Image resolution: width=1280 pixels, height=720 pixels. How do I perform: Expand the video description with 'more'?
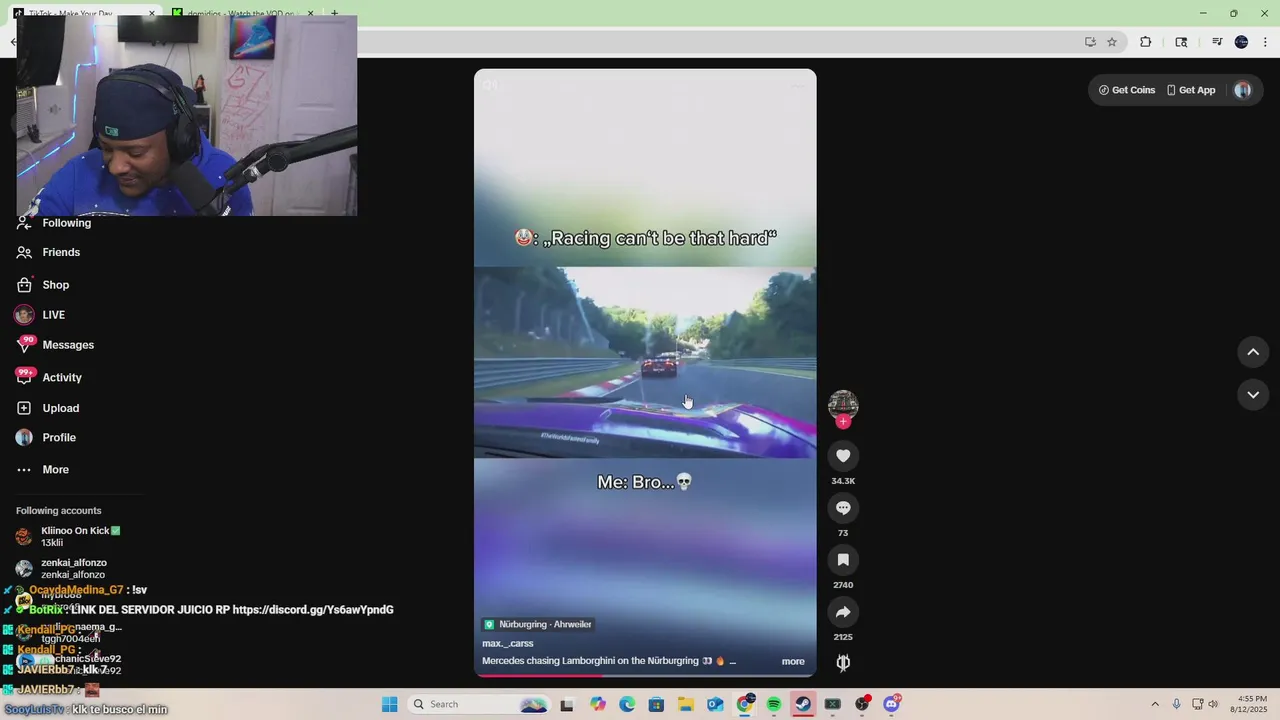pyautogui.click(x=793, y=661)
